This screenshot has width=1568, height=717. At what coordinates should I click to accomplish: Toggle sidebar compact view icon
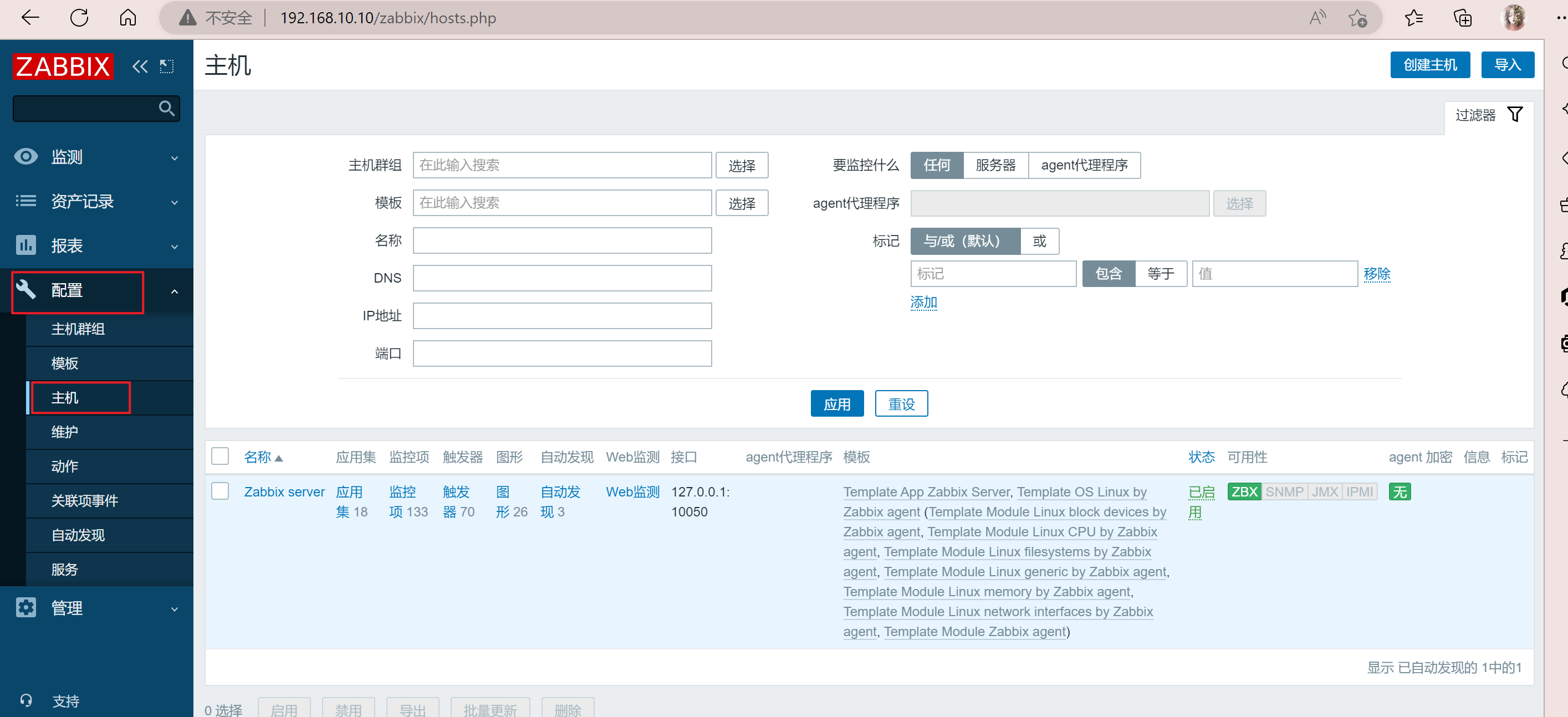pos(167,66)
